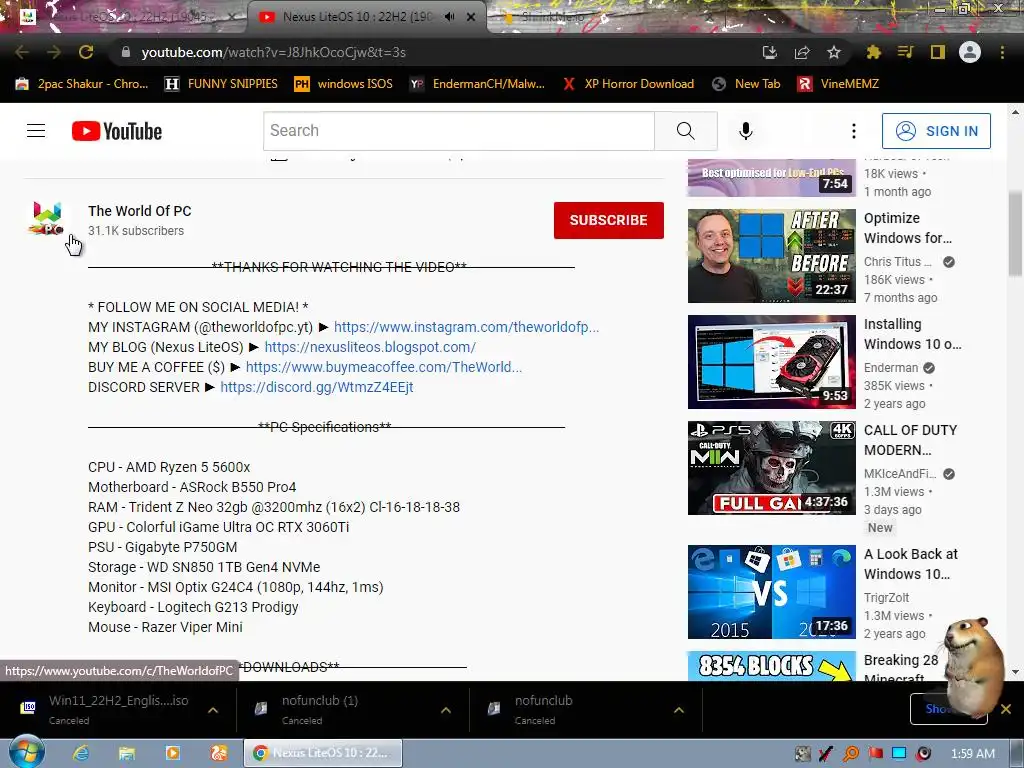Open the buymeacoffee link
1024x768 pixels.
pos(384,367)
